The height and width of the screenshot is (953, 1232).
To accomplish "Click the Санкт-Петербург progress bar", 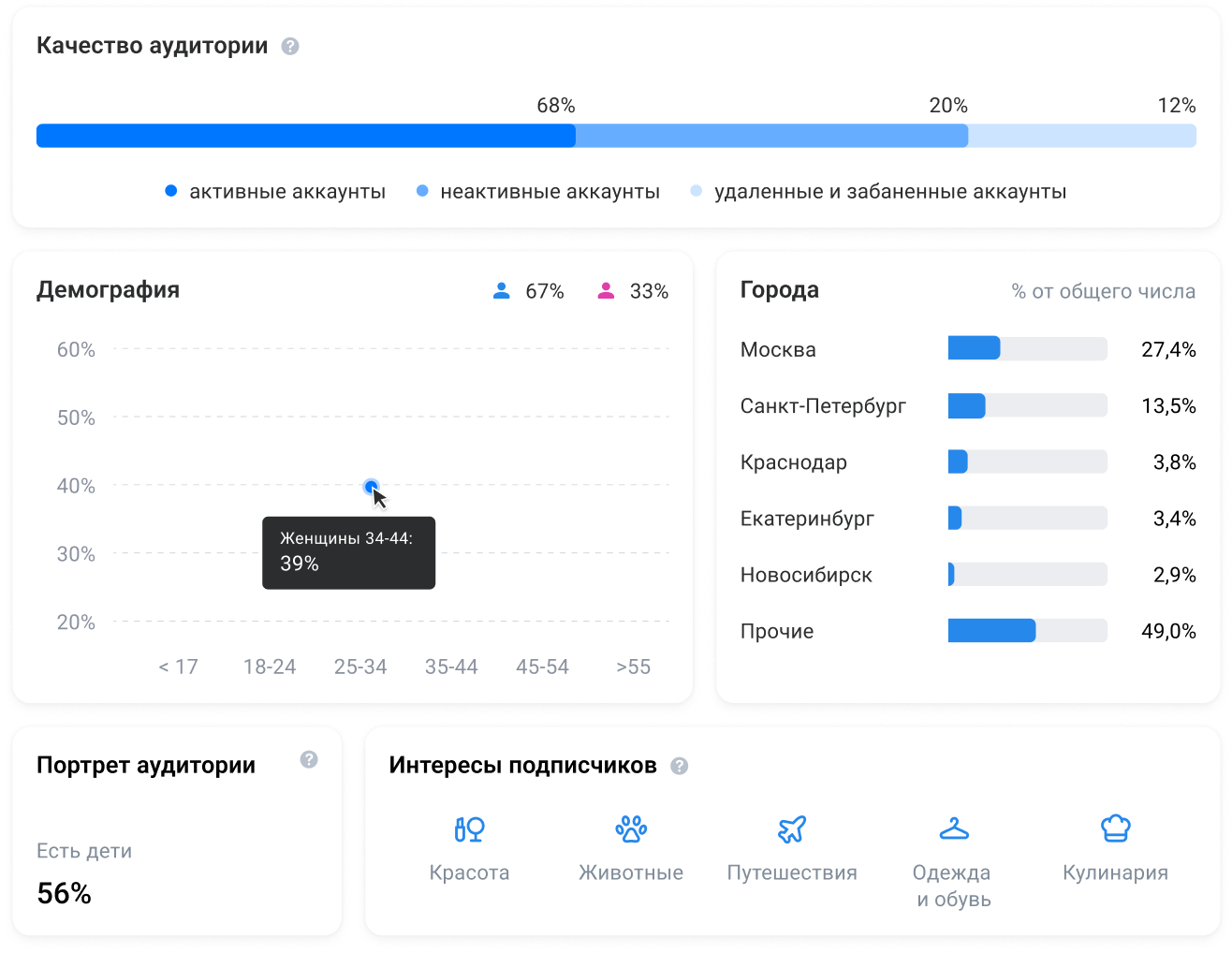I will click(x=1028, y=405).
